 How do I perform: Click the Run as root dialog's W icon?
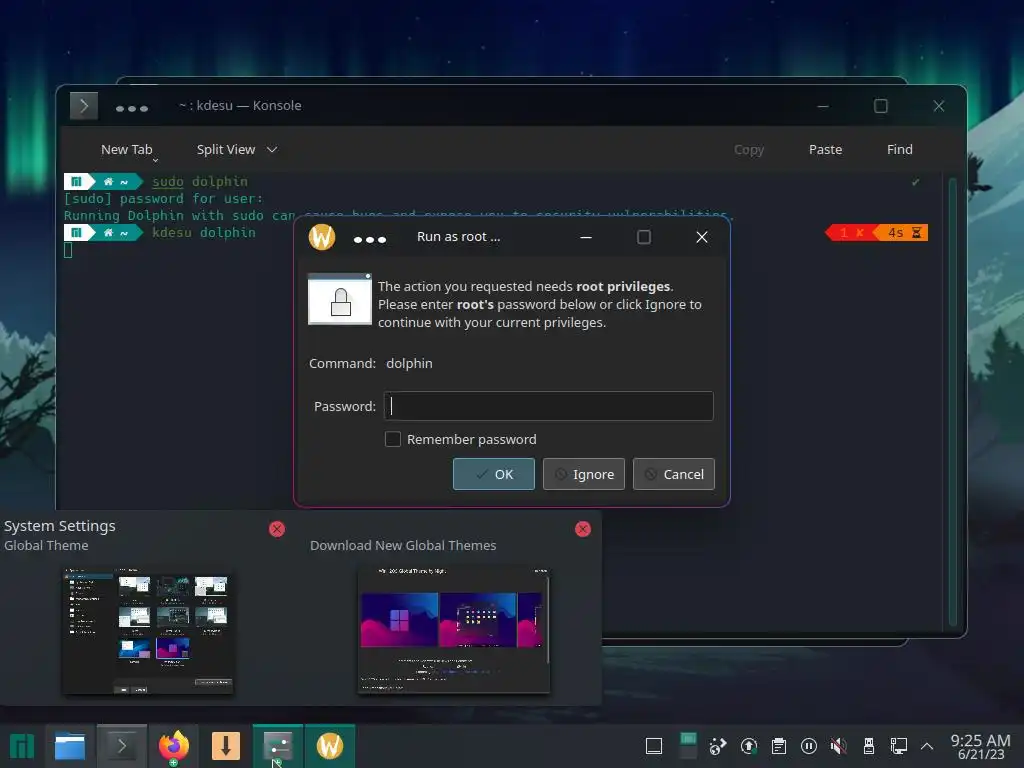(x=322, y=236)
